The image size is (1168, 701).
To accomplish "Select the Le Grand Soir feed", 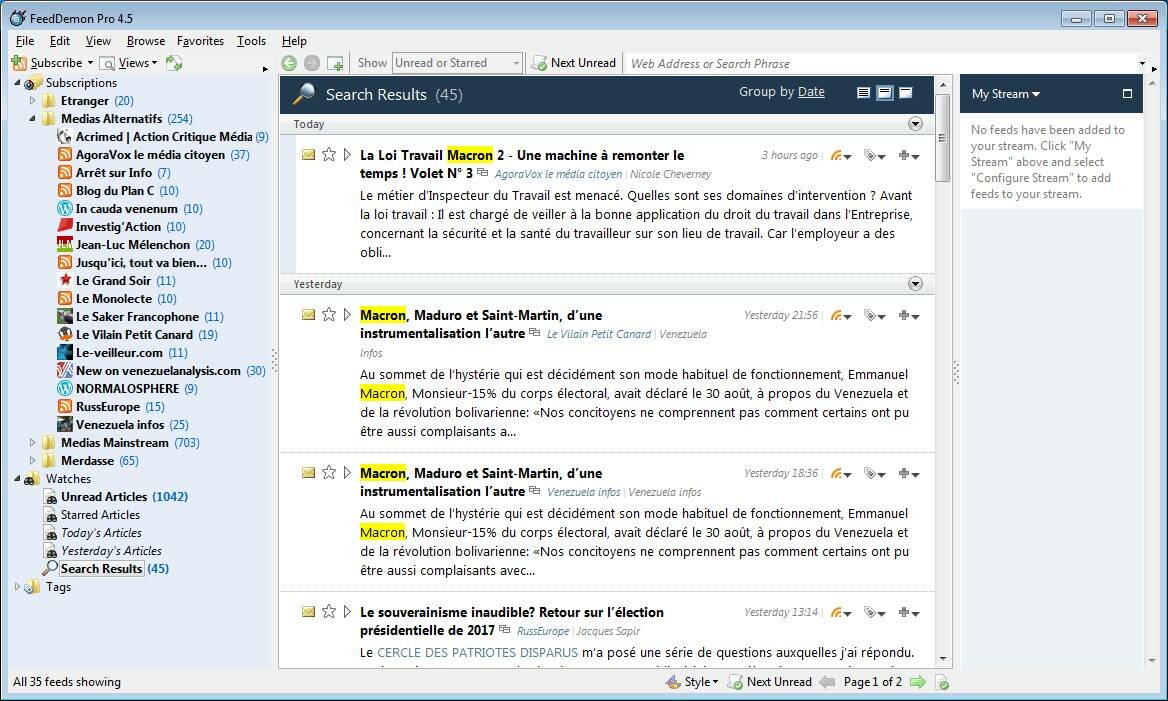I will (116, 281).
